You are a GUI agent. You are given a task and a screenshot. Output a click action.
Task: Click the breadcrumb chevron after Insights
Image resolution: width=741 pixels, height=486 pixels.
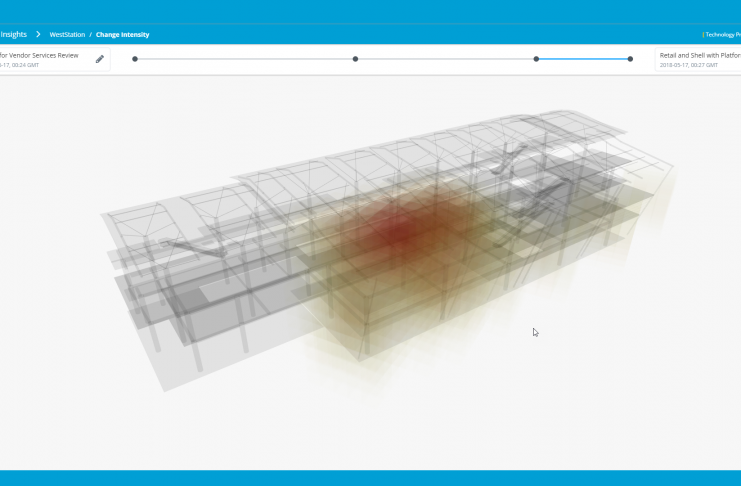pos(38,34)
